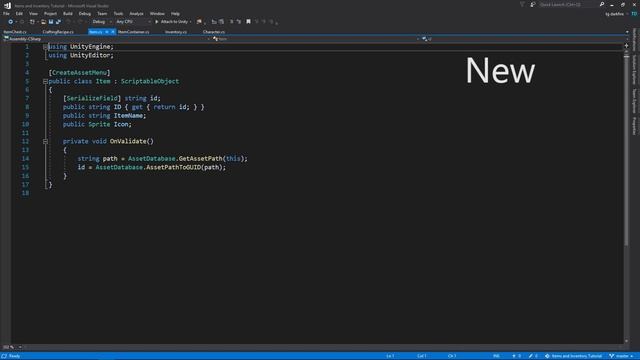The width and height of the screenshot is (640, 360).
Task: Click the Ready status text
Action: coord(14,356)
